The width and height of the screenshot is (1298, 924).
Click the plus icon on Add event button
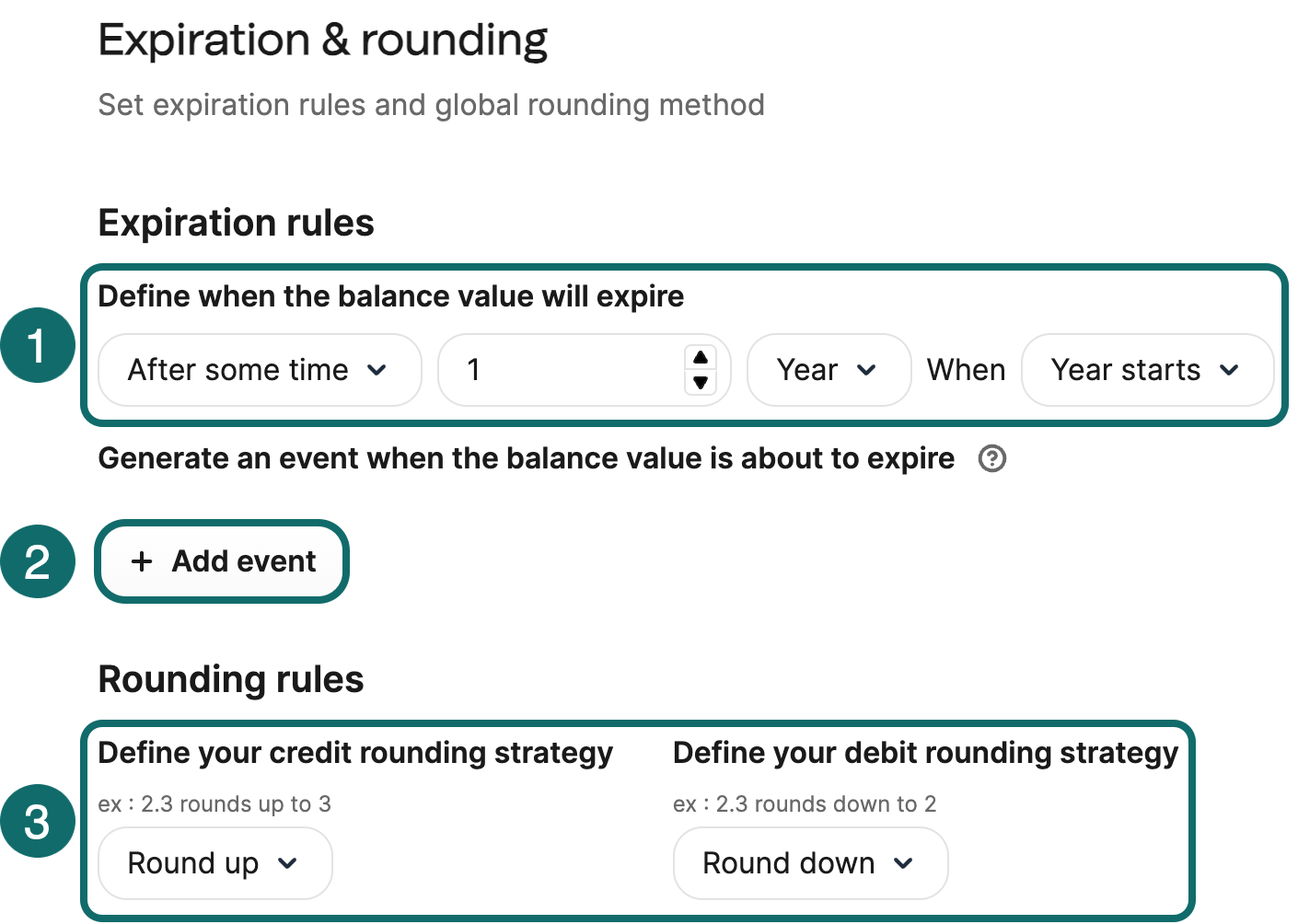(141, 561)
